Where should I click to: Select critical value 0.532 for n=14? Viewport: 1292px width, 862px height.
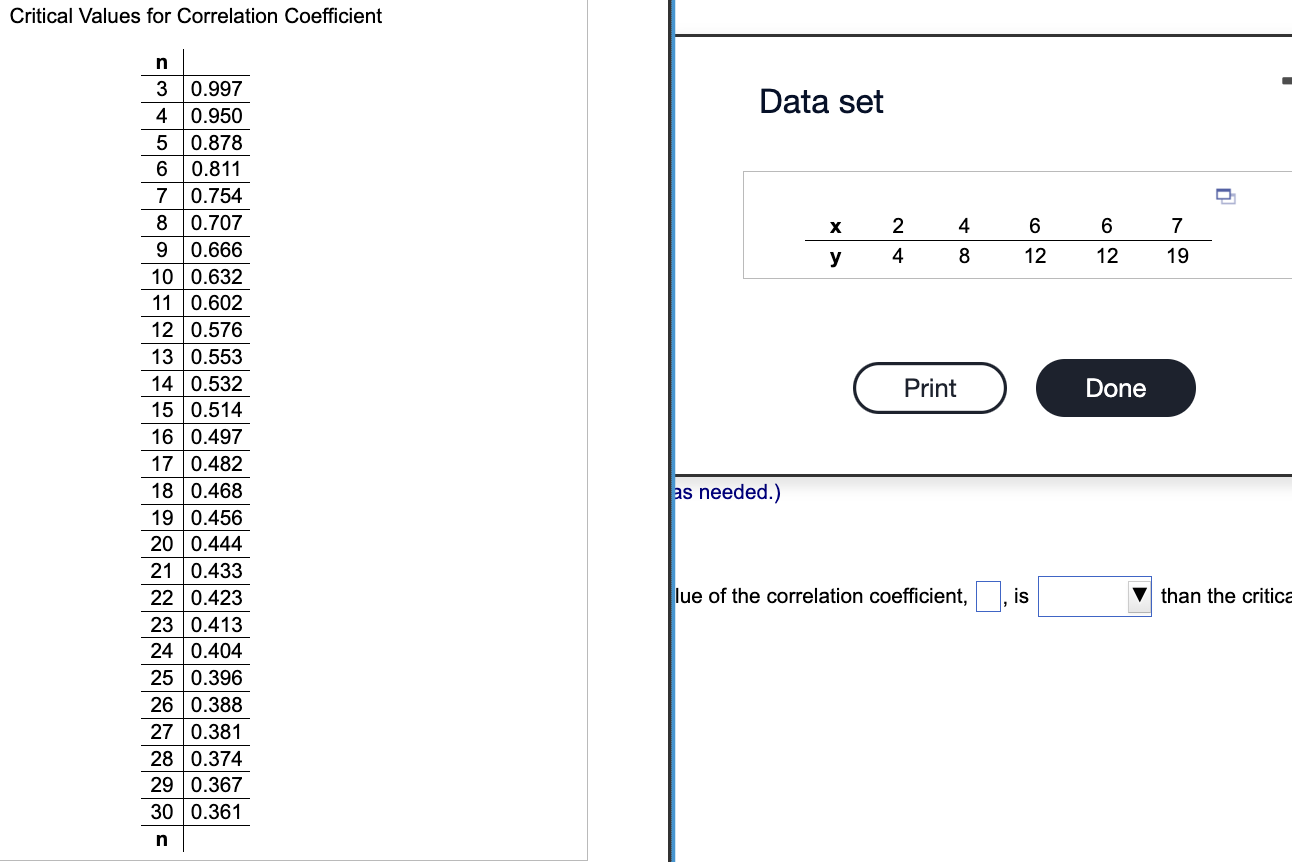[216, 383]
